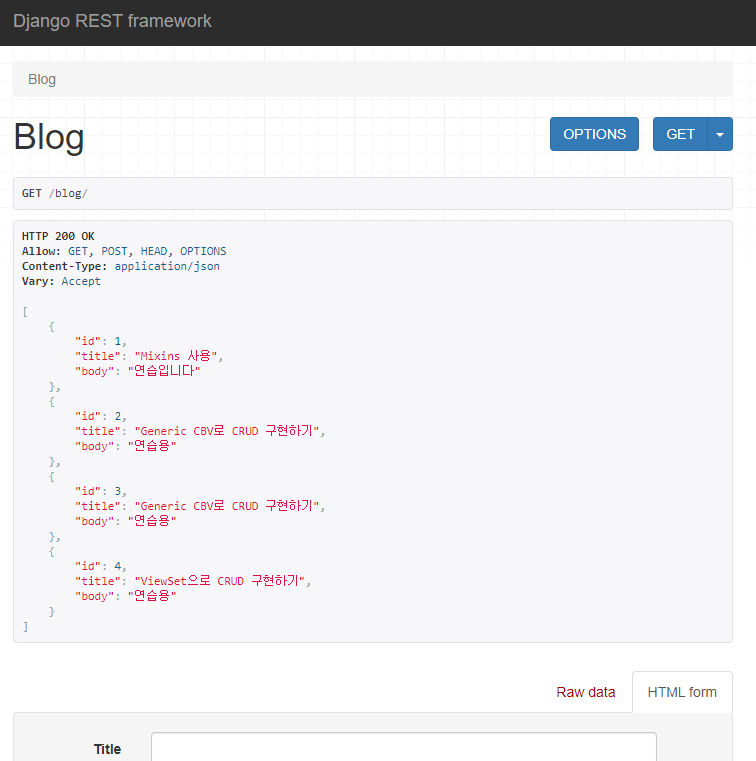756x761 pixels.
Task: Click the body value of record id 4
Action: pos(152,596)
